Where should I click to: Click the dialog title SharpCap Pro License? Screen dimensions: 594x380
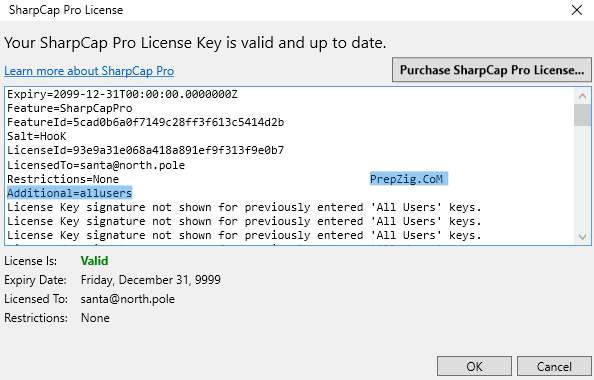(x=66, y=10)
